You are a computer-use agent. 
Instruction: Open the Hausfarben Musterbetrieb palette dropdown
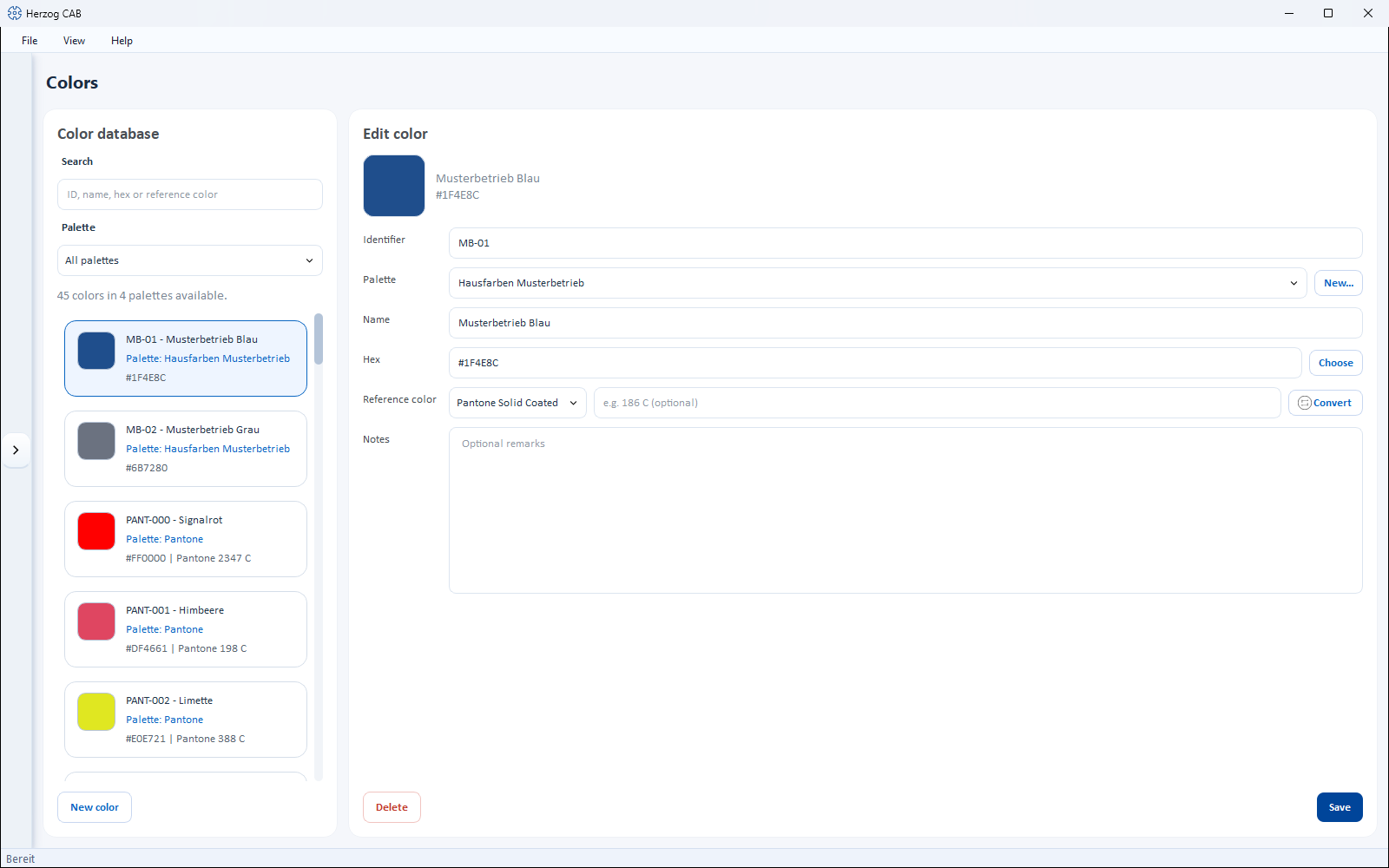(x=877, y=283)
